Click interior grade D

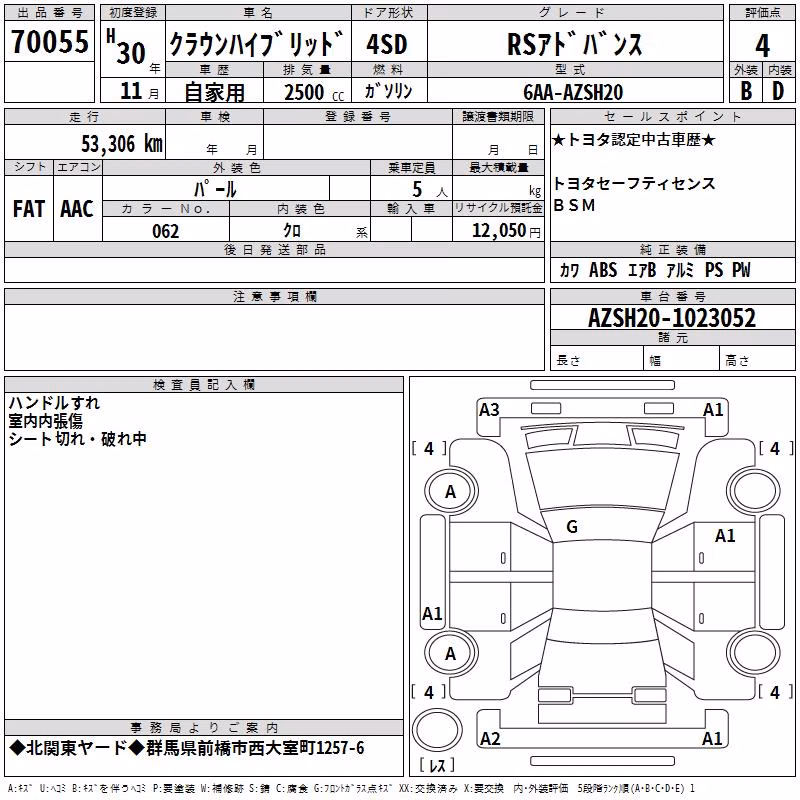click(778, 91)
